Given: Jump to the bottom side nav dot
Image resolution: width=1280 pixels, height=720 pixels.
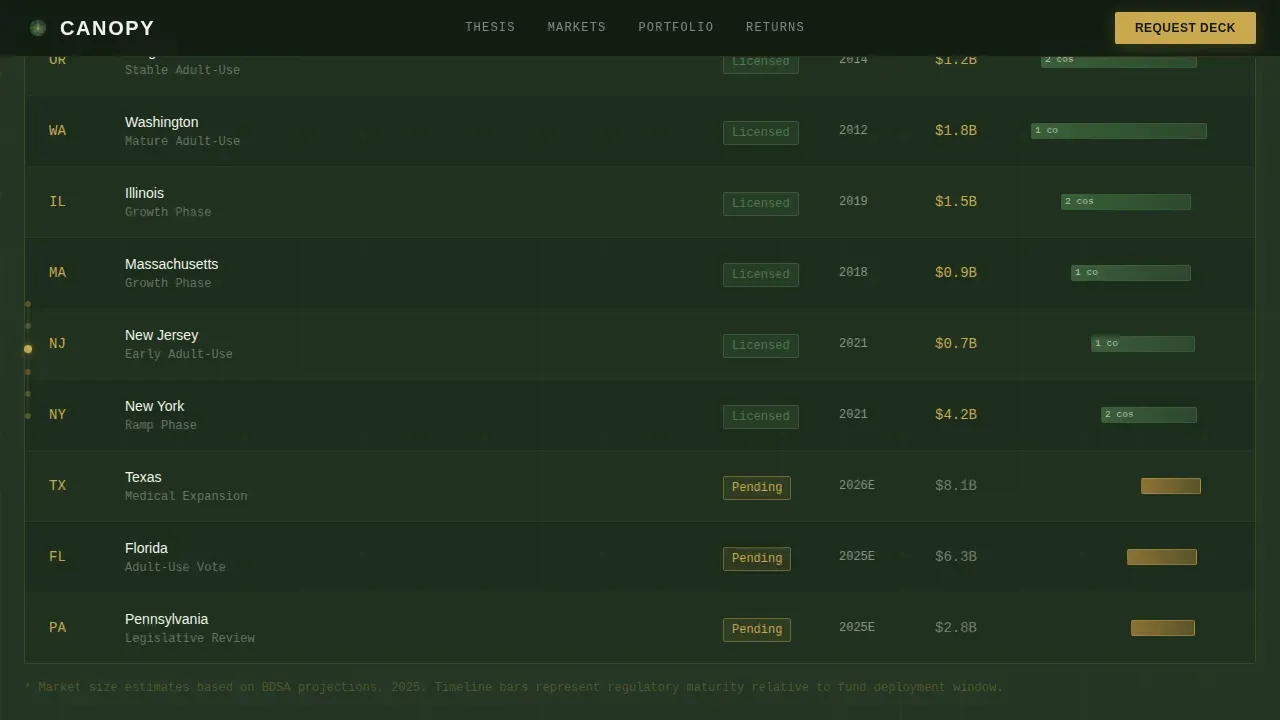Looking at the screenshot, I should pos(28,416).
